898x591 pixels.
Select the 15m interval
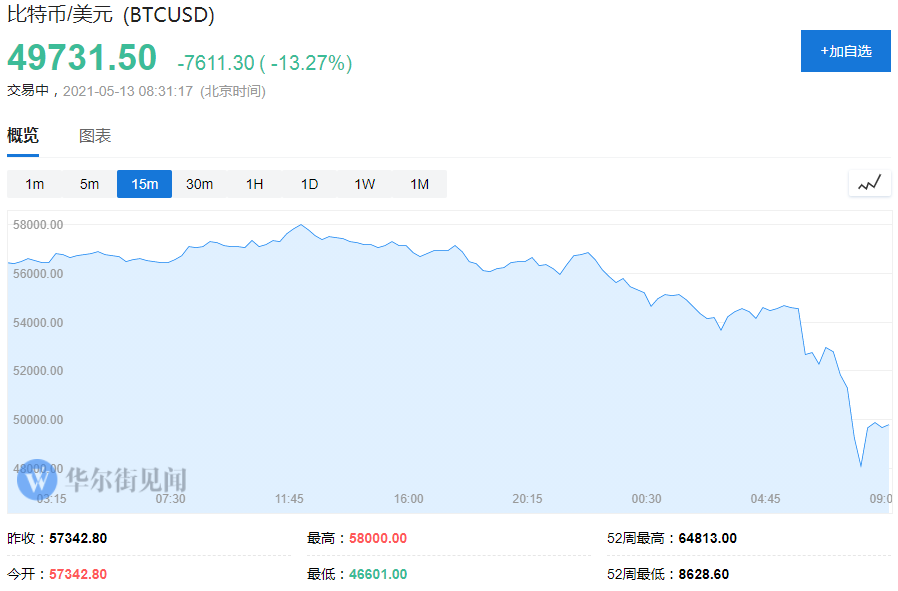(144, 184)
